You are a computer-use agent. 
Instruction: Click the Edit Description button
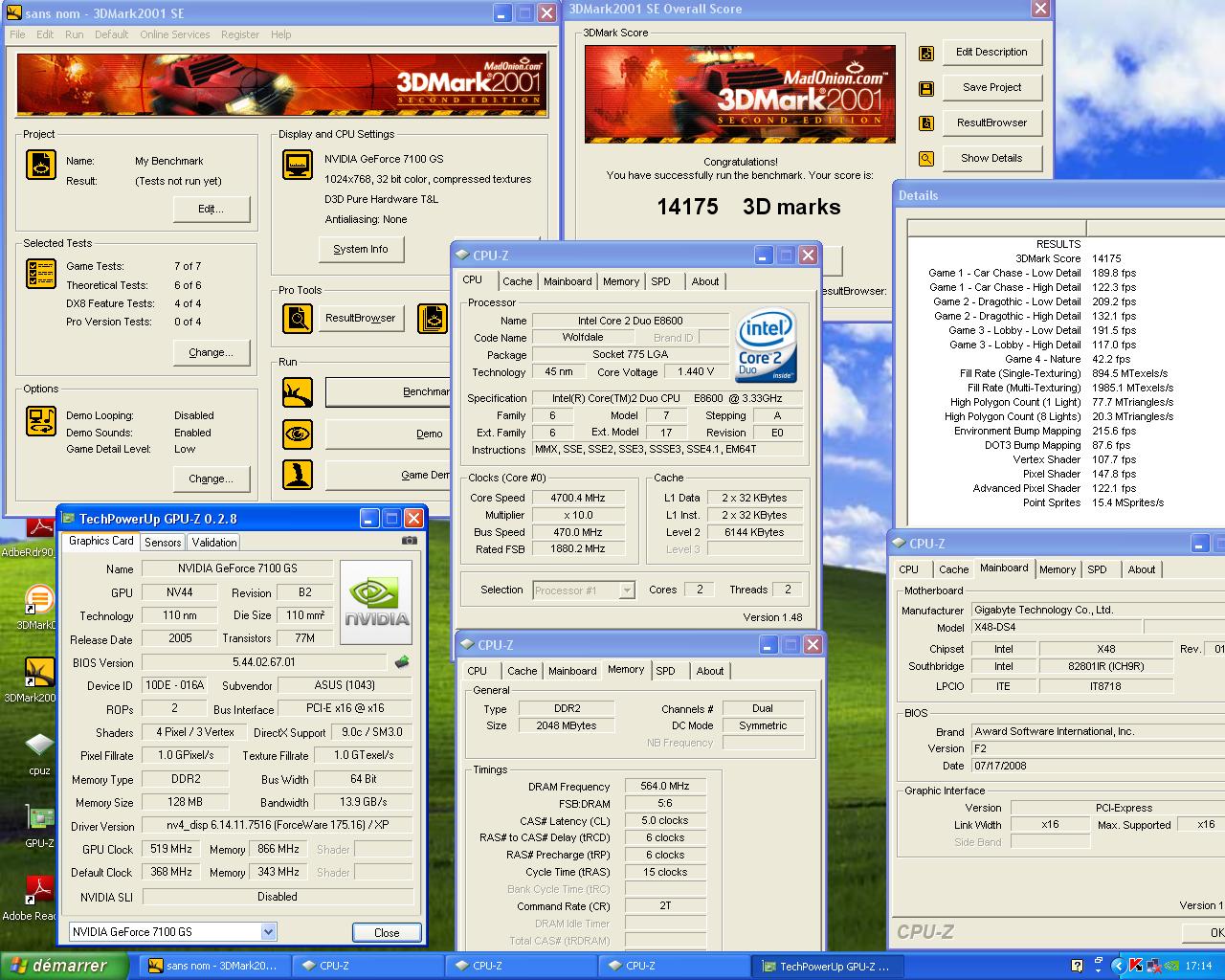[x=991, y=52]
